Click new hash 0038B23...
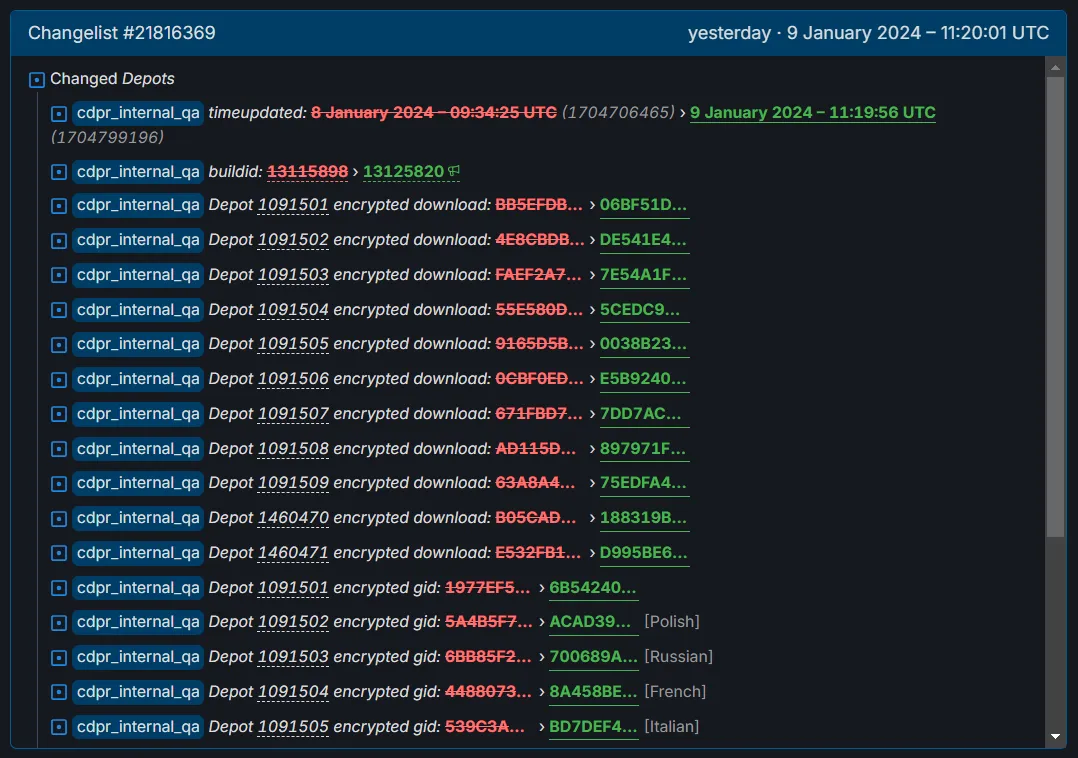 (644, 344)
